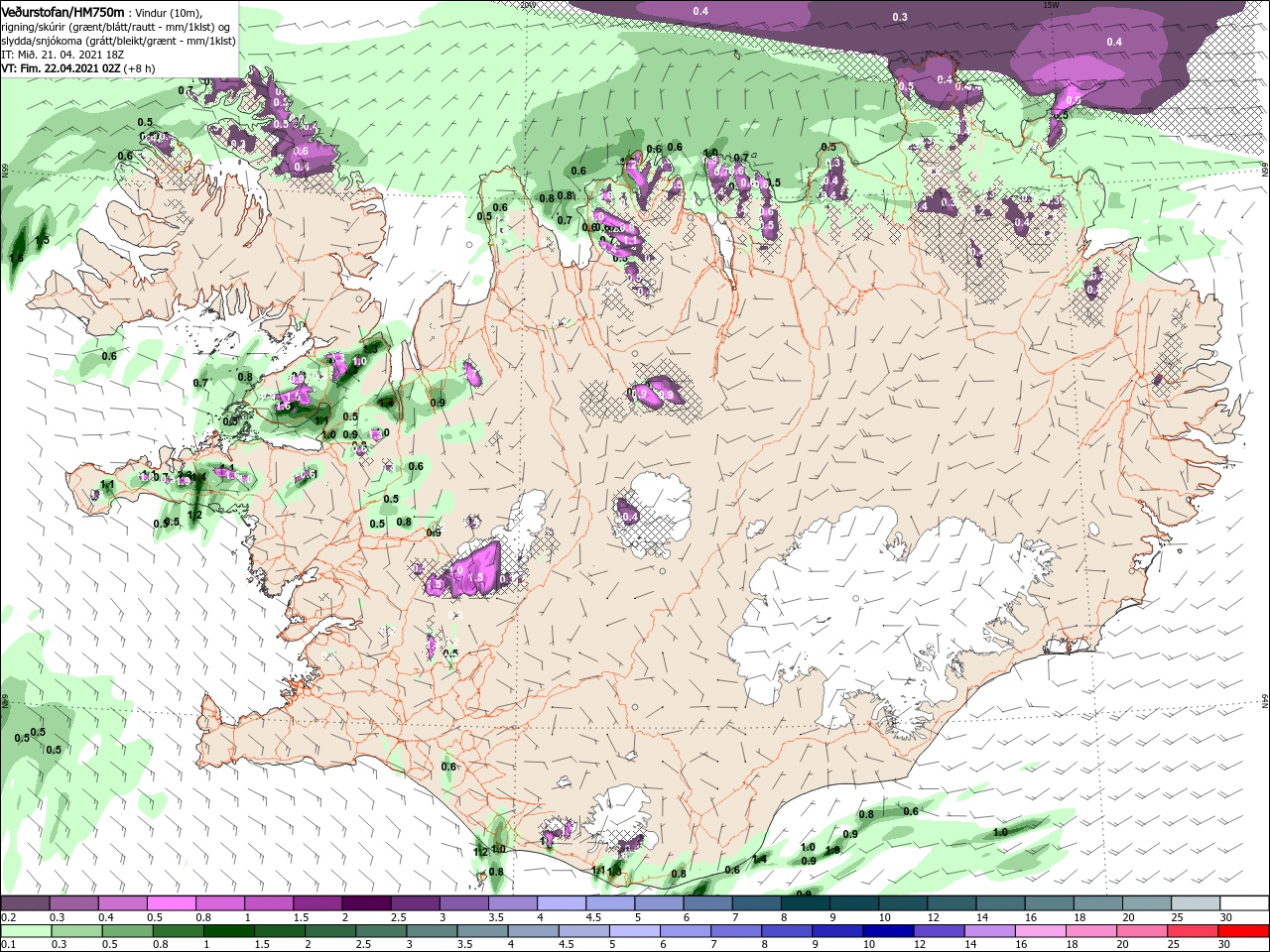Choose the deep blue rain-scale swatch labeled 10
The width and height of the screenshot is (1270, 952).
tap(888, 931)
